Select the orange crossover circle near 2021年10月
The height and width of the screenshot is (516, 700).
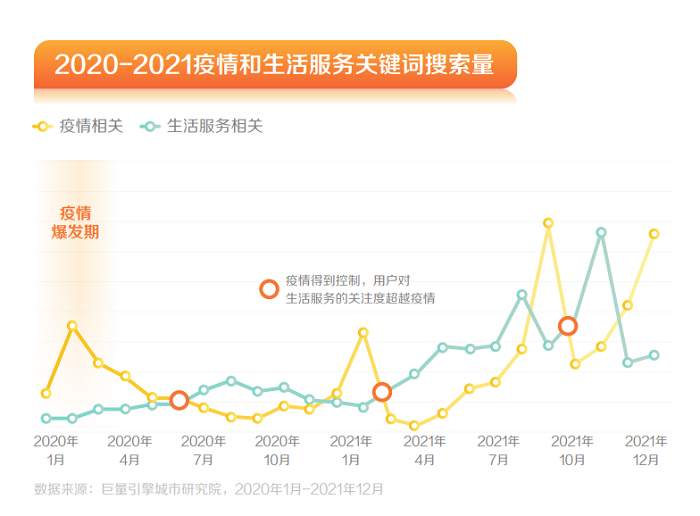(x=567, y=326)
